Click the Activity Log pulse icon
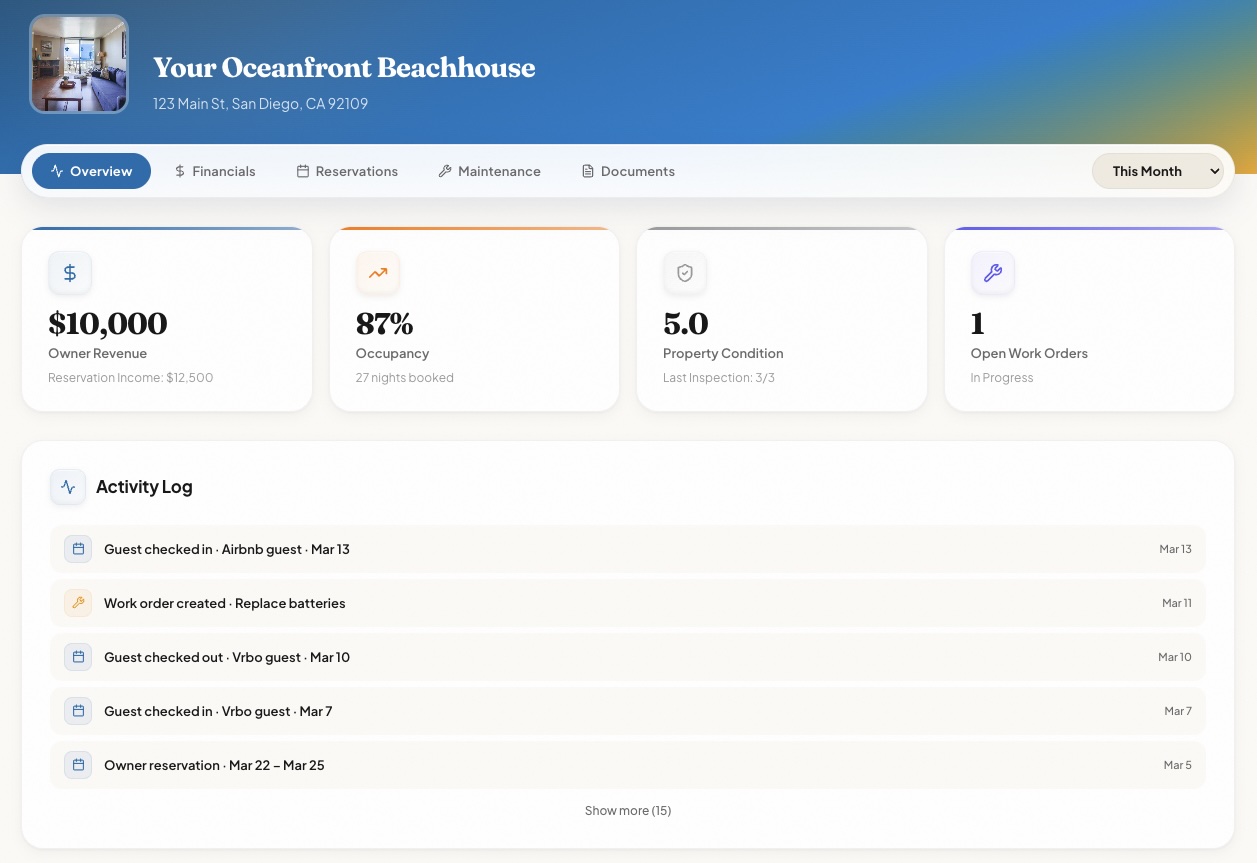Image resolution: width=1257 pixels, height=863 pixels. pos(68,486)
